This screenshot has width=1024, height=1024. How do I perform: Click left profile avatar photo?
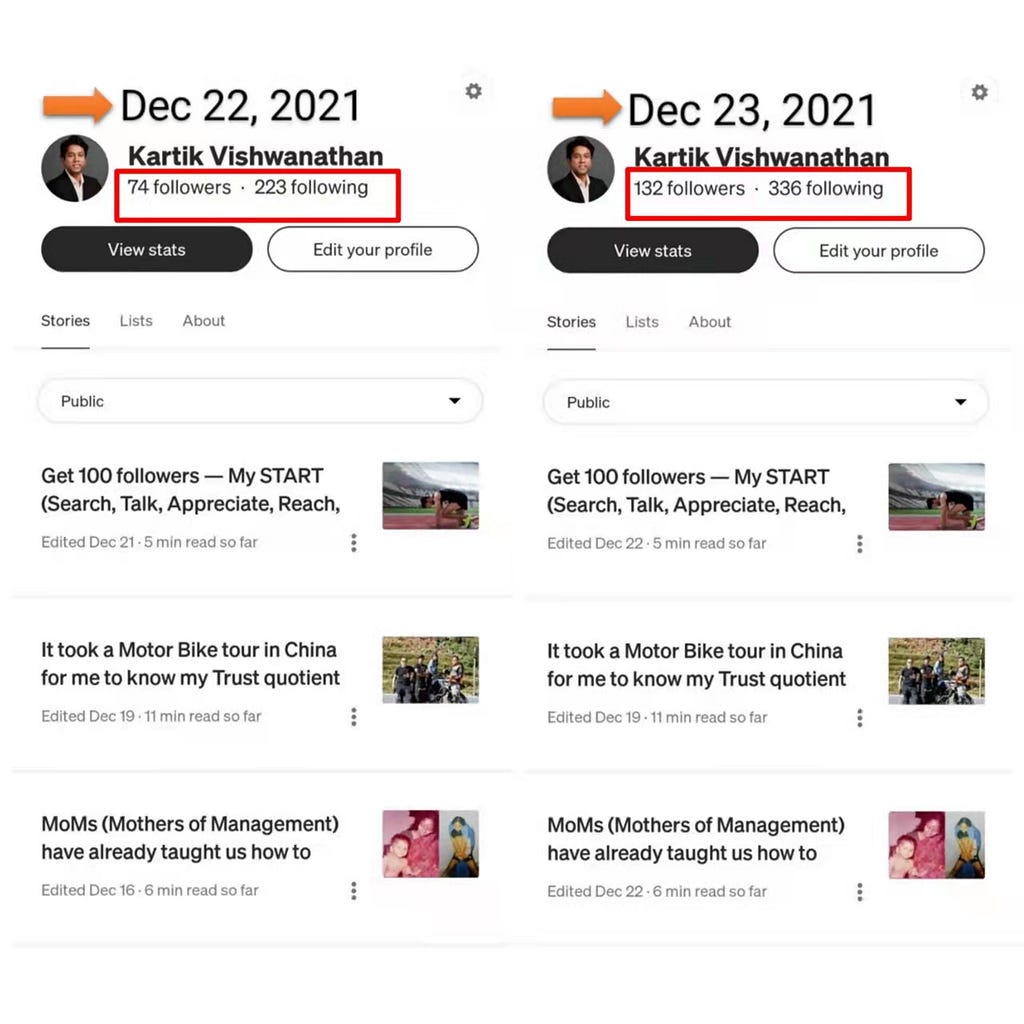pos(75,168)
